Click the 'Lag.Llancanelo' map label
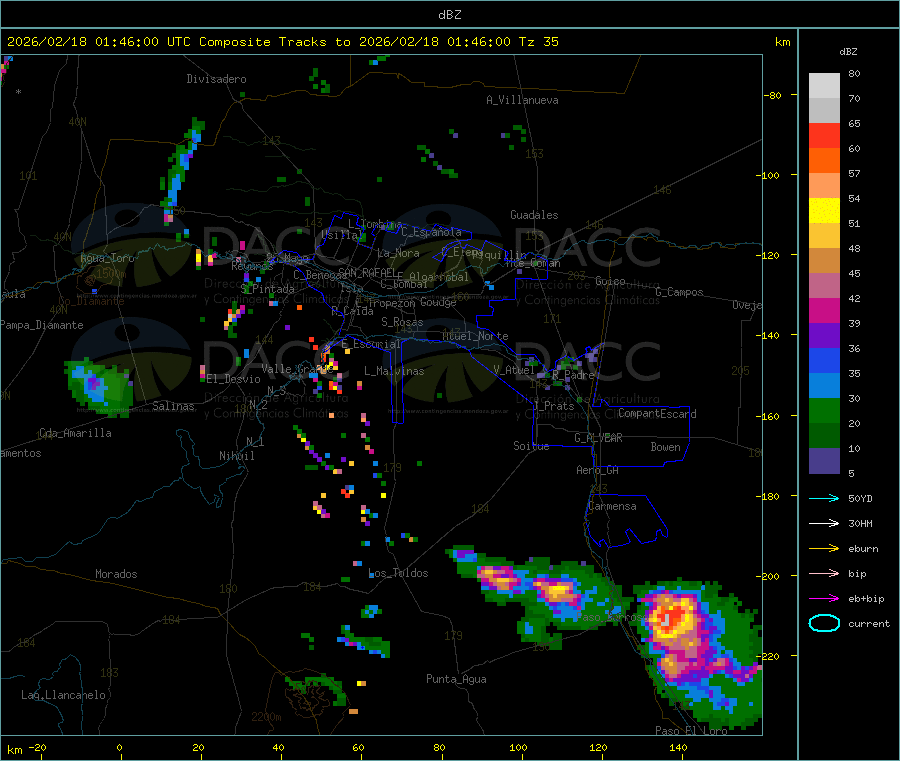Screen dimensions: 900x761 pos(63,695)
